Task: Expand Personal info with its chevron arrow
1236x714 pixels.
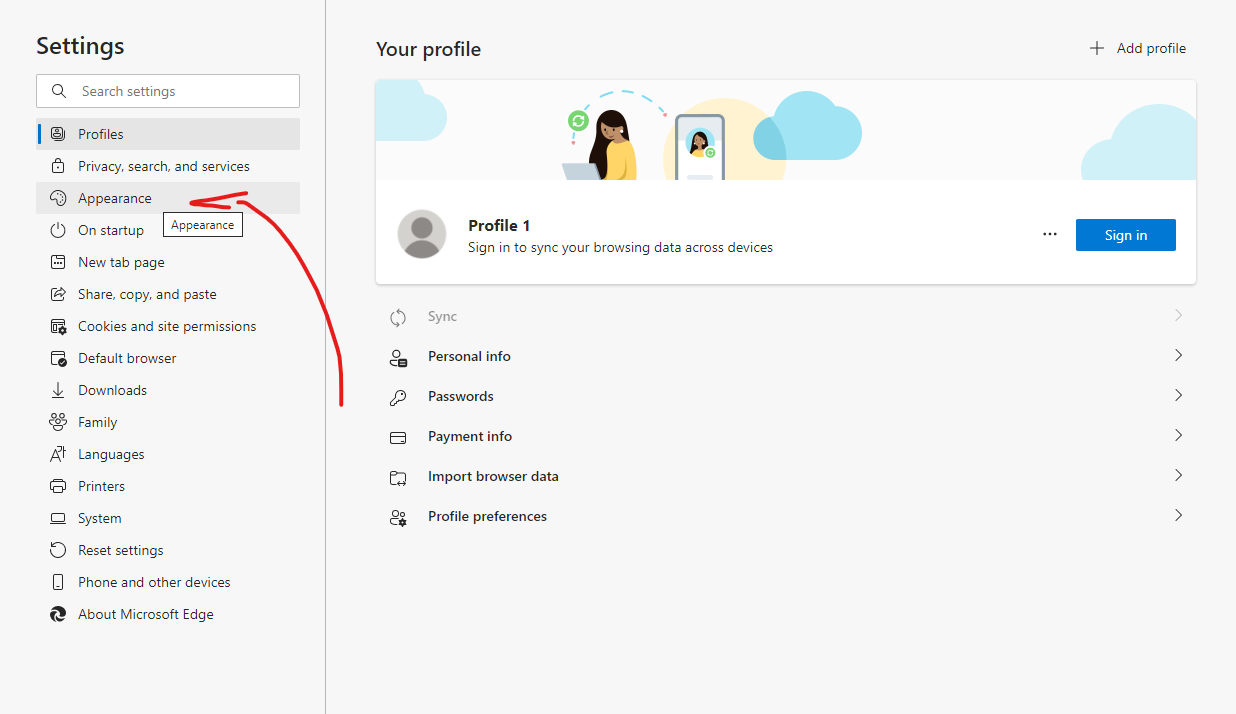Action: [1178, 356]
